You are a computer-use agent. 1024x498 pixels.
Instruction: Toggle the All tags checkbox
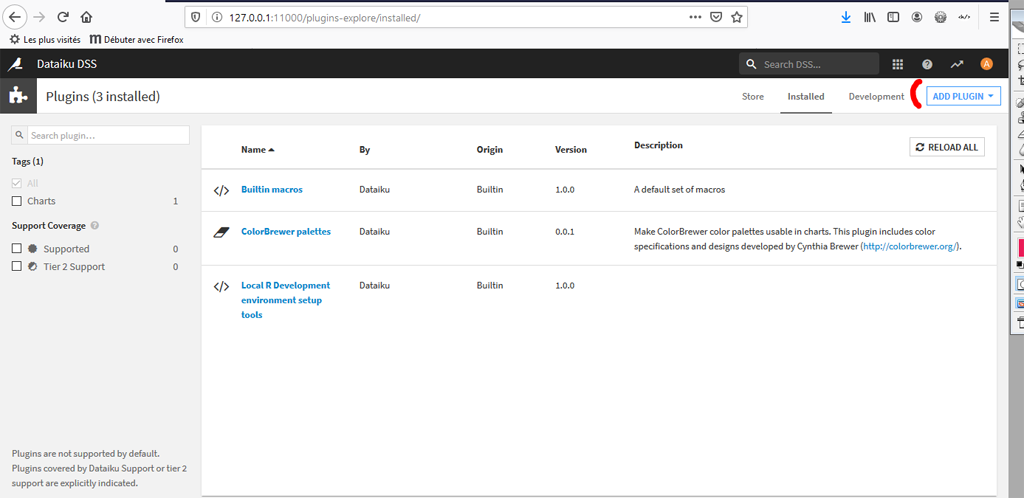pyautogui.click(x=17, y=183)
